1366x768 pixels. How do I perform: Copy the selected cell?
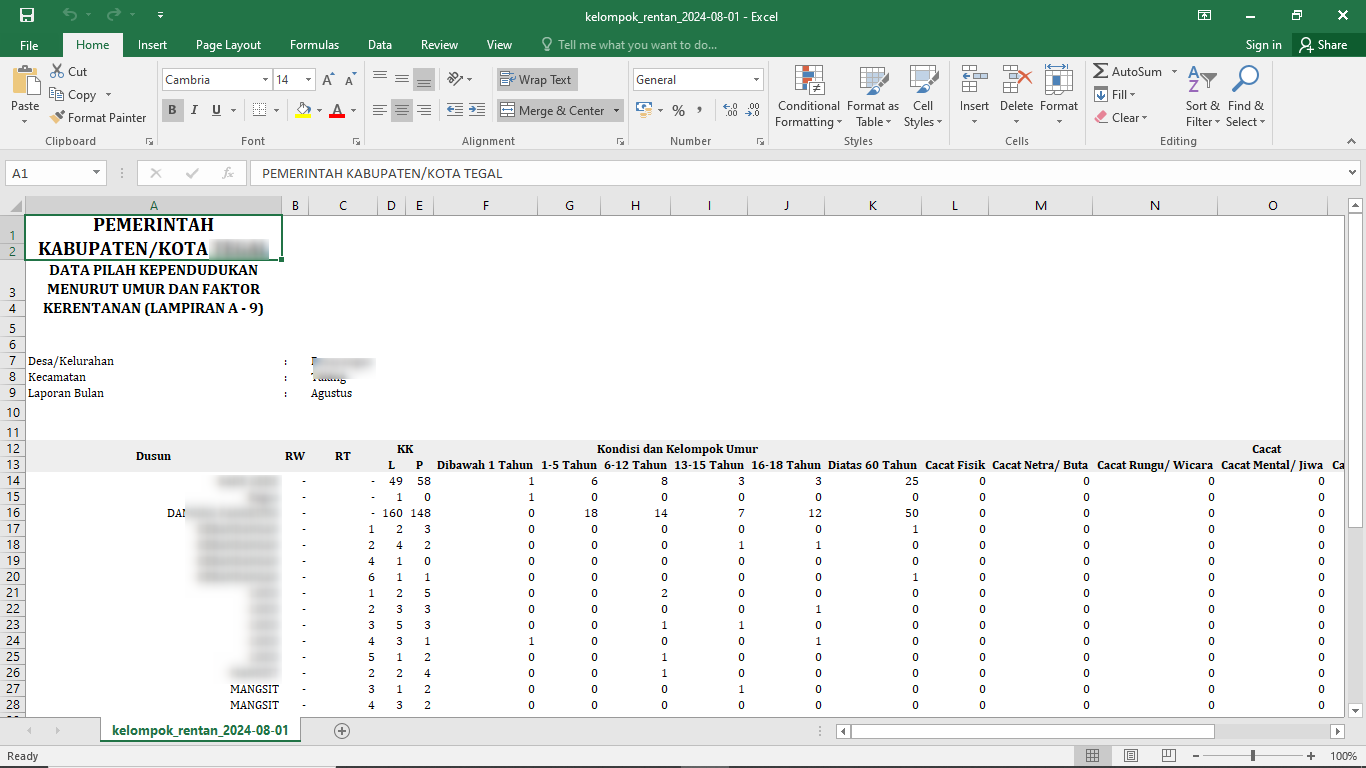coord(72,95)
